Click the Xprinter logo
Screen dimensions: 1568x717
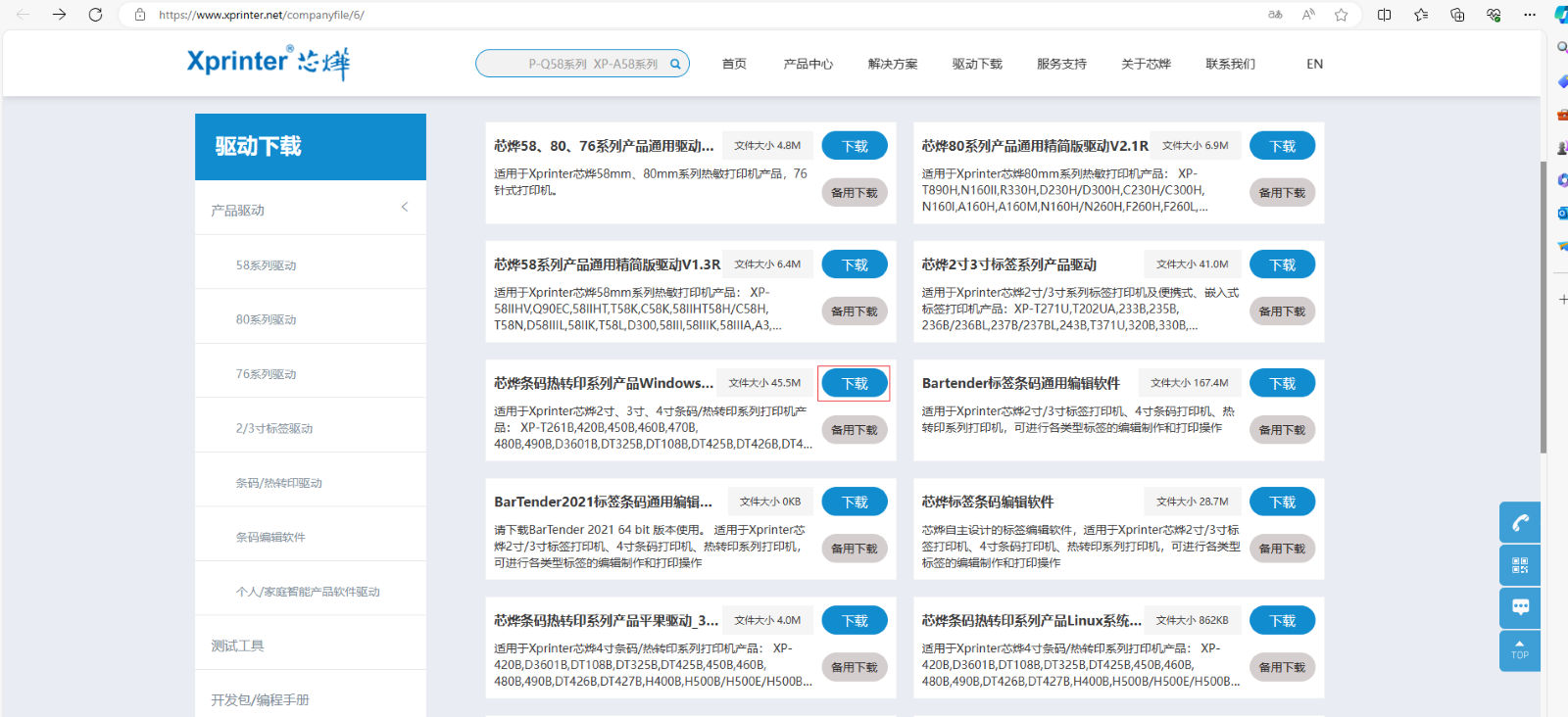[x=269, y=63]
